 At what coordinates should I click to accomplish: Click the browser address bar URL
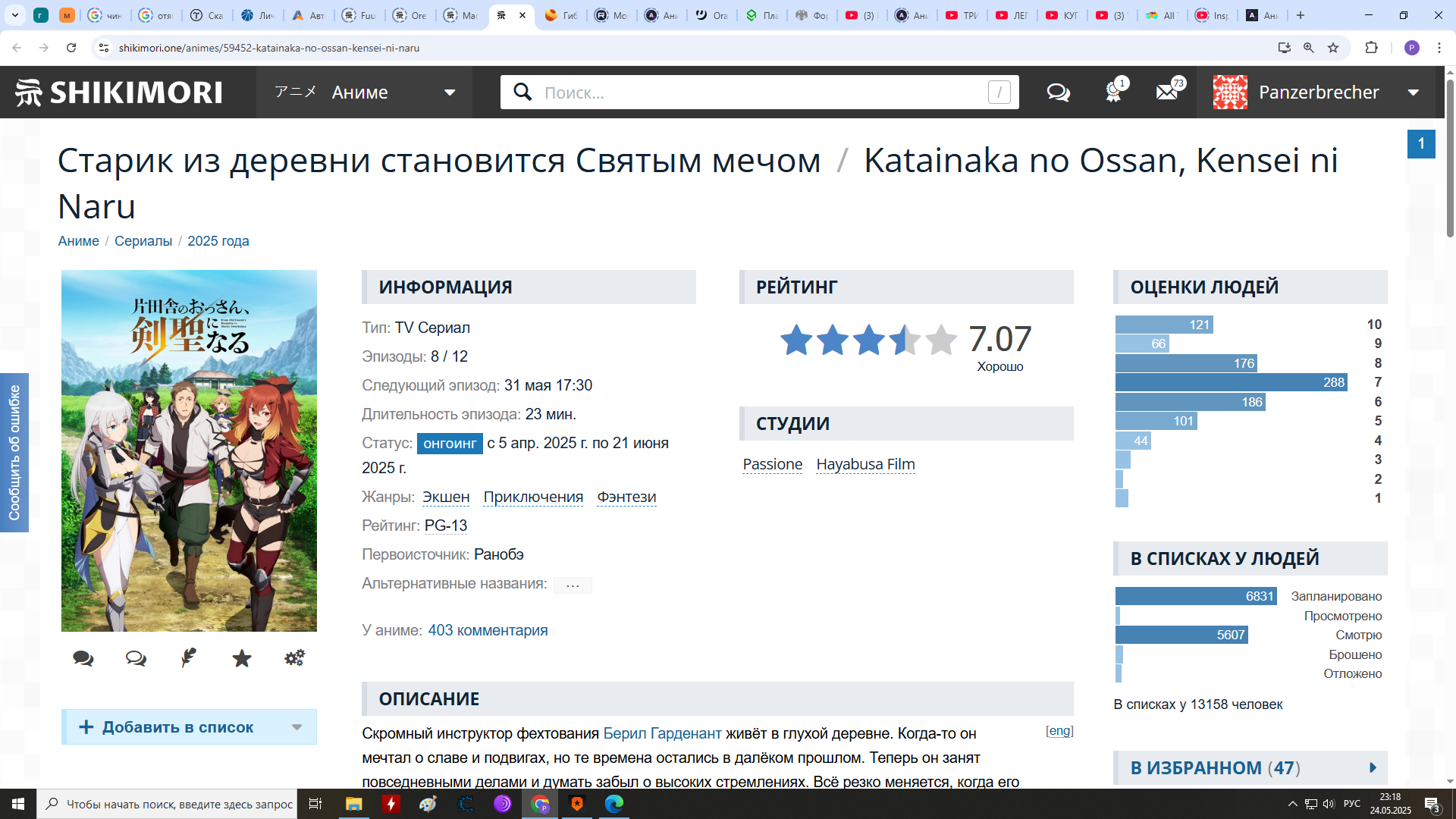pos(269,48)
